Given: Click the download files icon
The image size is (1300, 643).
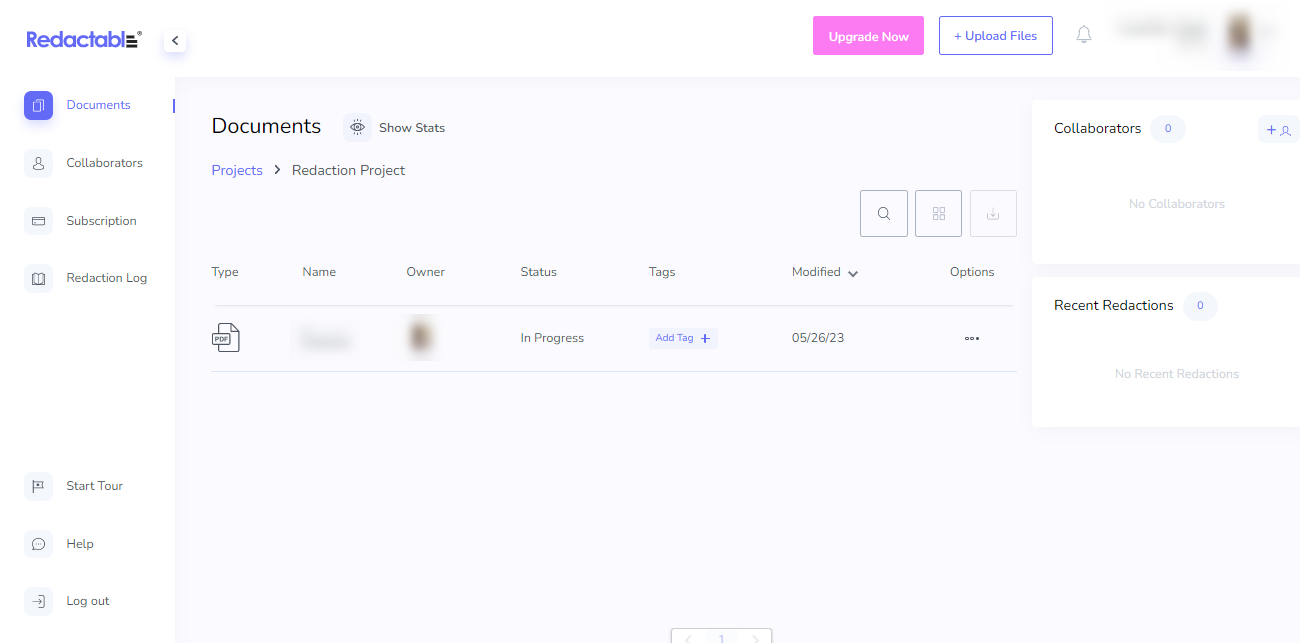Looking at the screenshot, I should click(x=992, y=213).
